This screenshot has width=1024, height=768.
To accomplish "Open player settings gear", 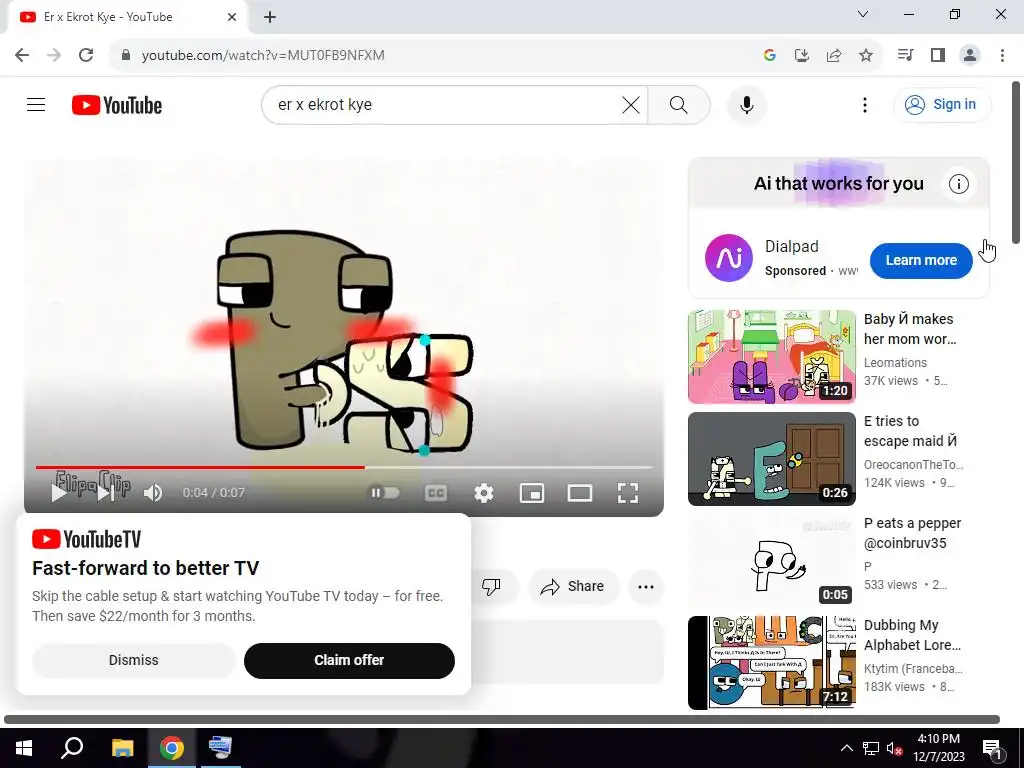I will click(483, 493).
